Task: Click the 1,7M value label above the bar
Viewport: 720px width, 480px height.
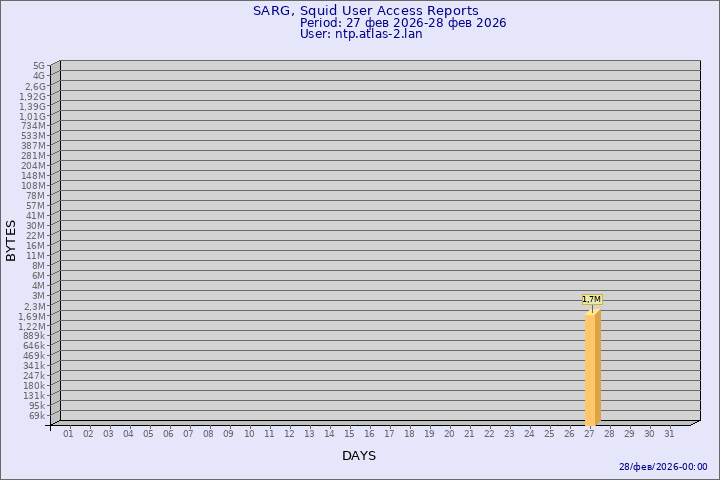Action: [591, 299]
